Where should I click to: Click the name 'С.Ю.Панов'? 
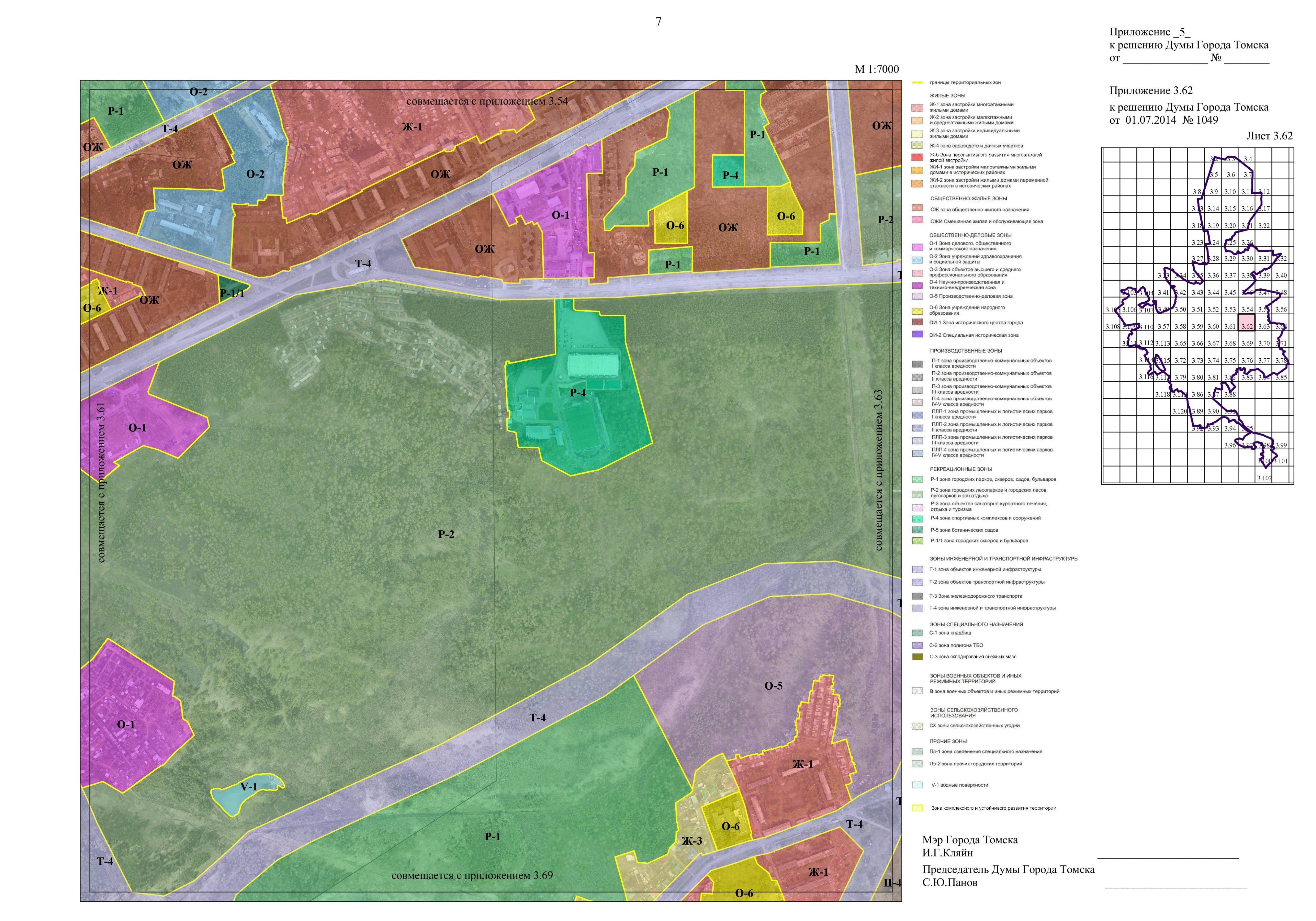pyautogui.click(x=950, y=883)
